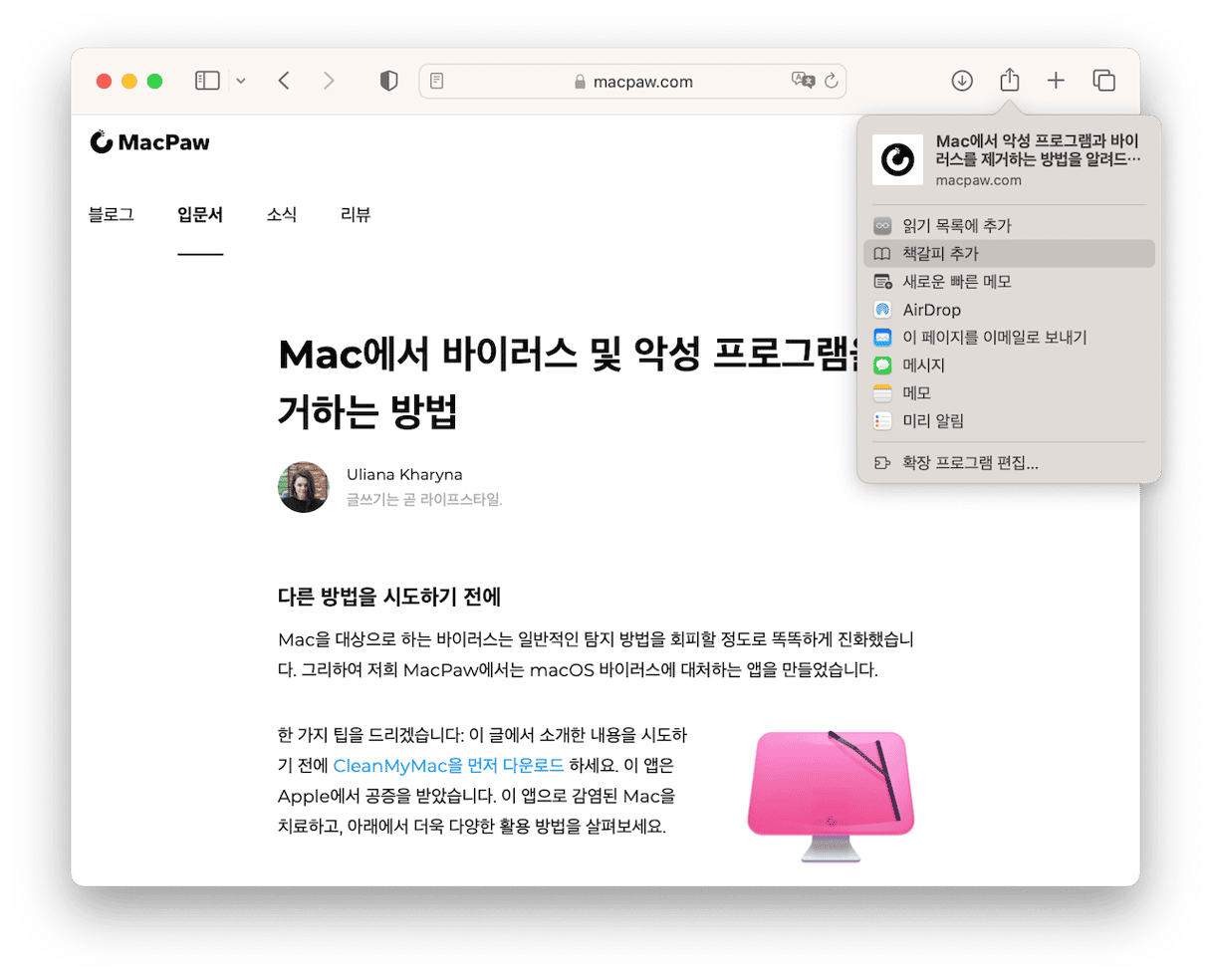Follow the CleanMyMac을 먼저 다운로드 link
1211x980 pixels.
click(448, 766)
